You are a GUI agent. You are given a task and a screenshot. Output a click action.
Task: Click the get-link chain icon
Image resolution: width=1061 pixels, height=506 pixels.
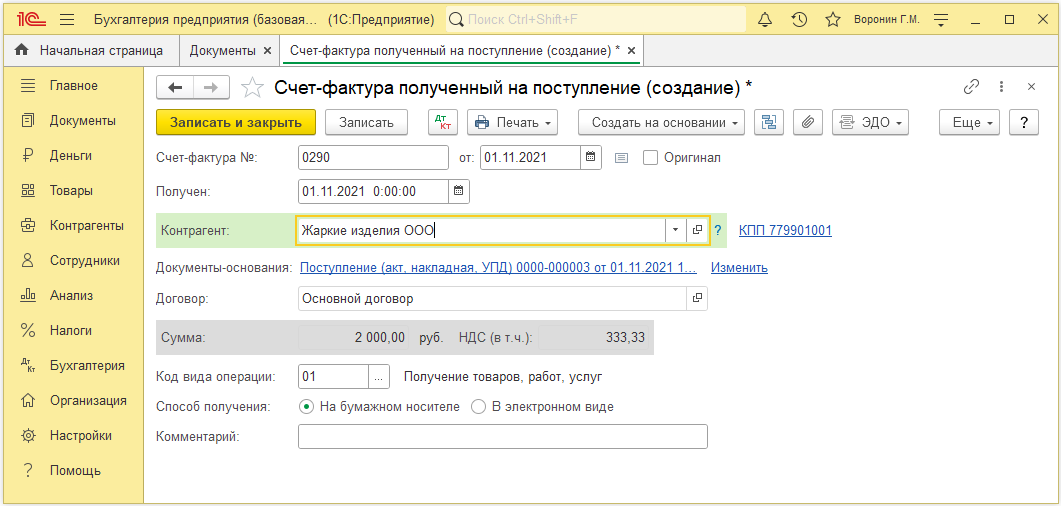(971, 87)
